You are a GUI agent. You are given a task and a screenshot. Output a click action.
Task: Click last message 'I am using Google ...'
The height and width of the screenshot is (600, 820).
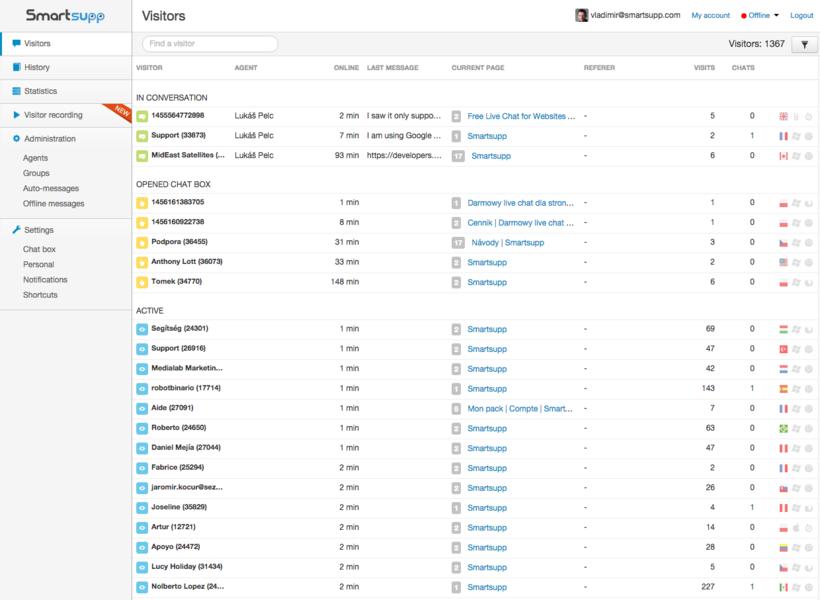click(x=404, y=136)
